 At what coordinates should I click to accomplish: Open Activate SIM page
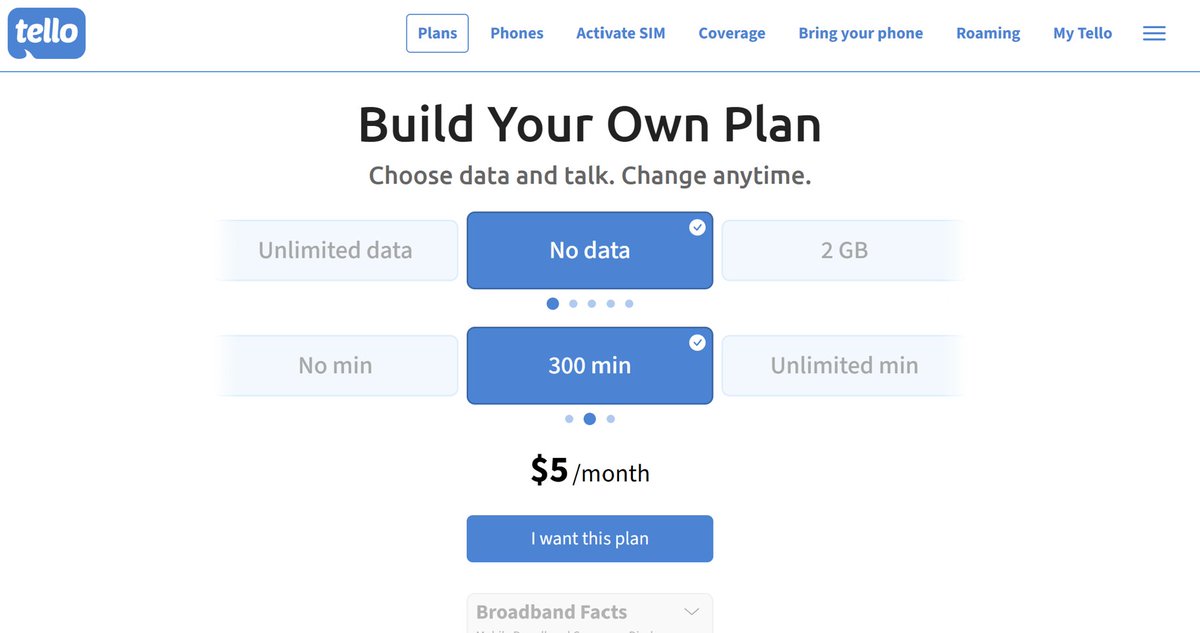pyautogui.click(x=621, y=33)
